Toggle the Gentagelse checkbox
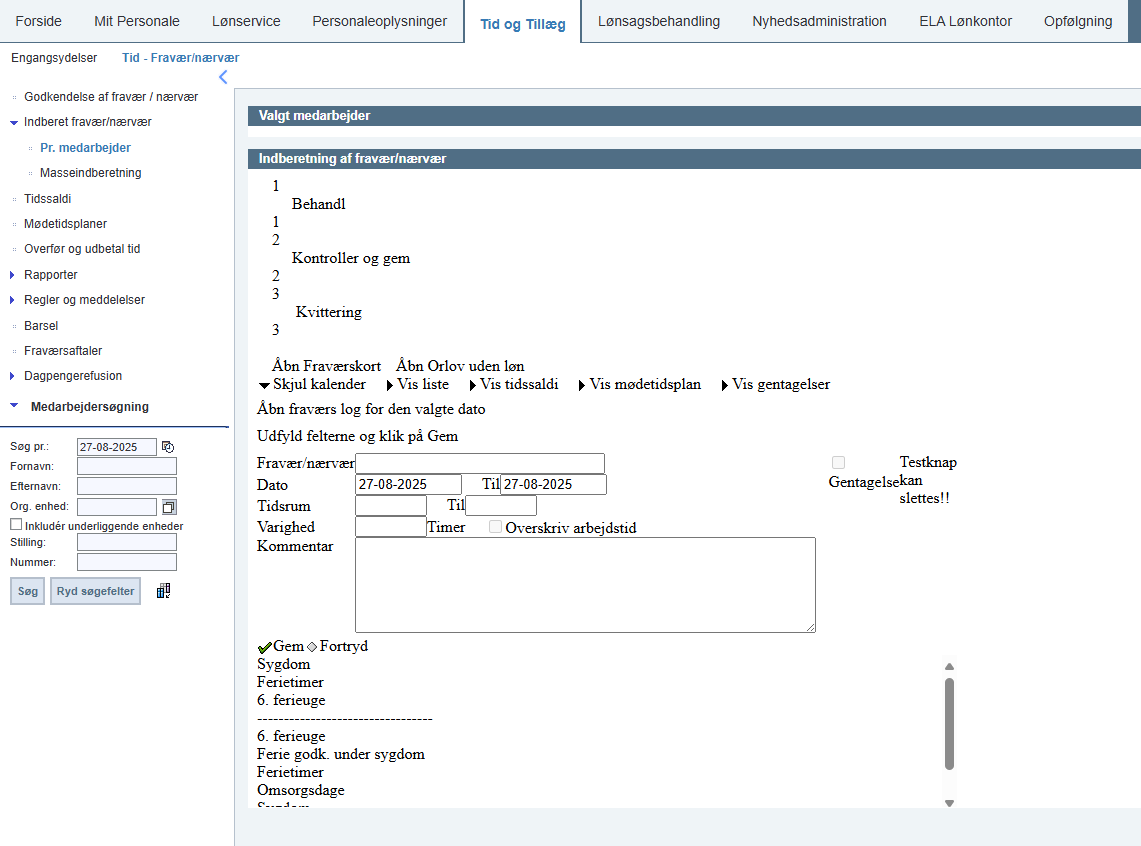 pyautogui.click(x=838, y=463)
